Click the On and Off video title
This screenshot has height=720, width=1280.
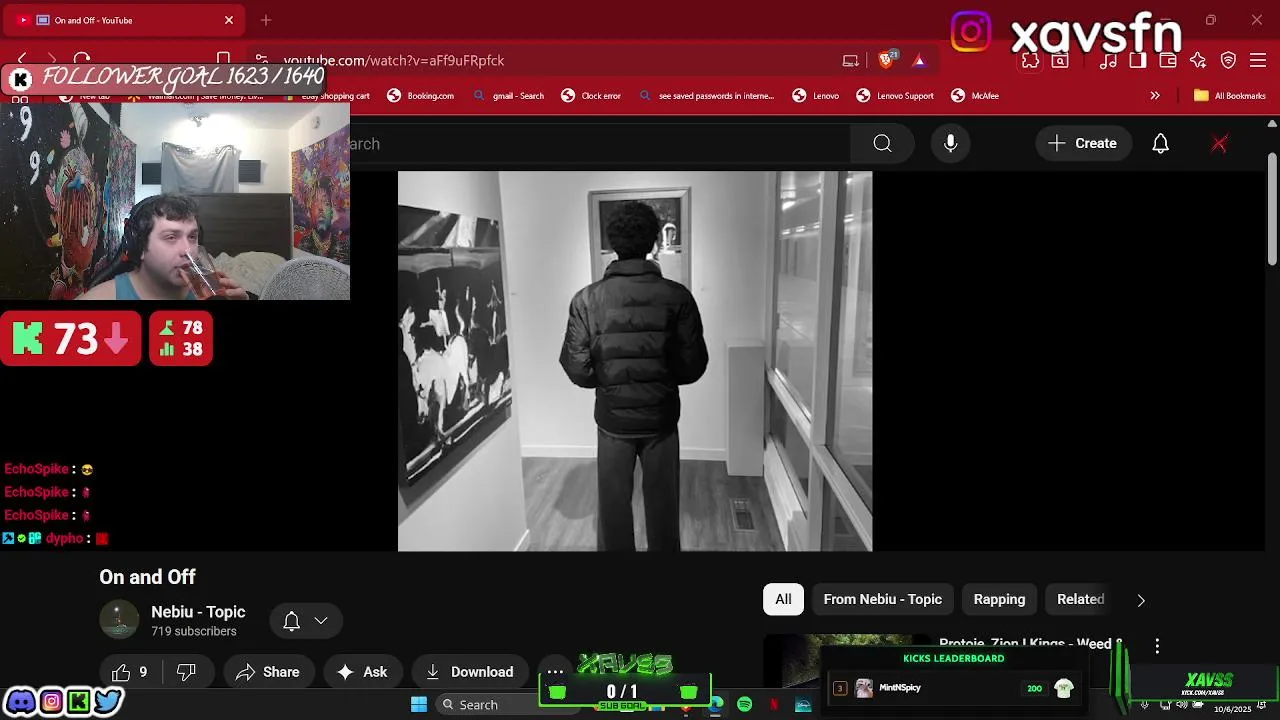pos(147,577)
